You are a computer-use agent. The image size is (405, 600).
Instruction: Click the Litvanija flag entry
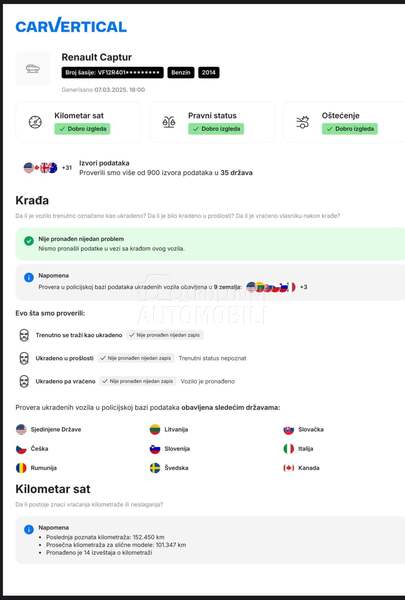[x=169, y=429]
